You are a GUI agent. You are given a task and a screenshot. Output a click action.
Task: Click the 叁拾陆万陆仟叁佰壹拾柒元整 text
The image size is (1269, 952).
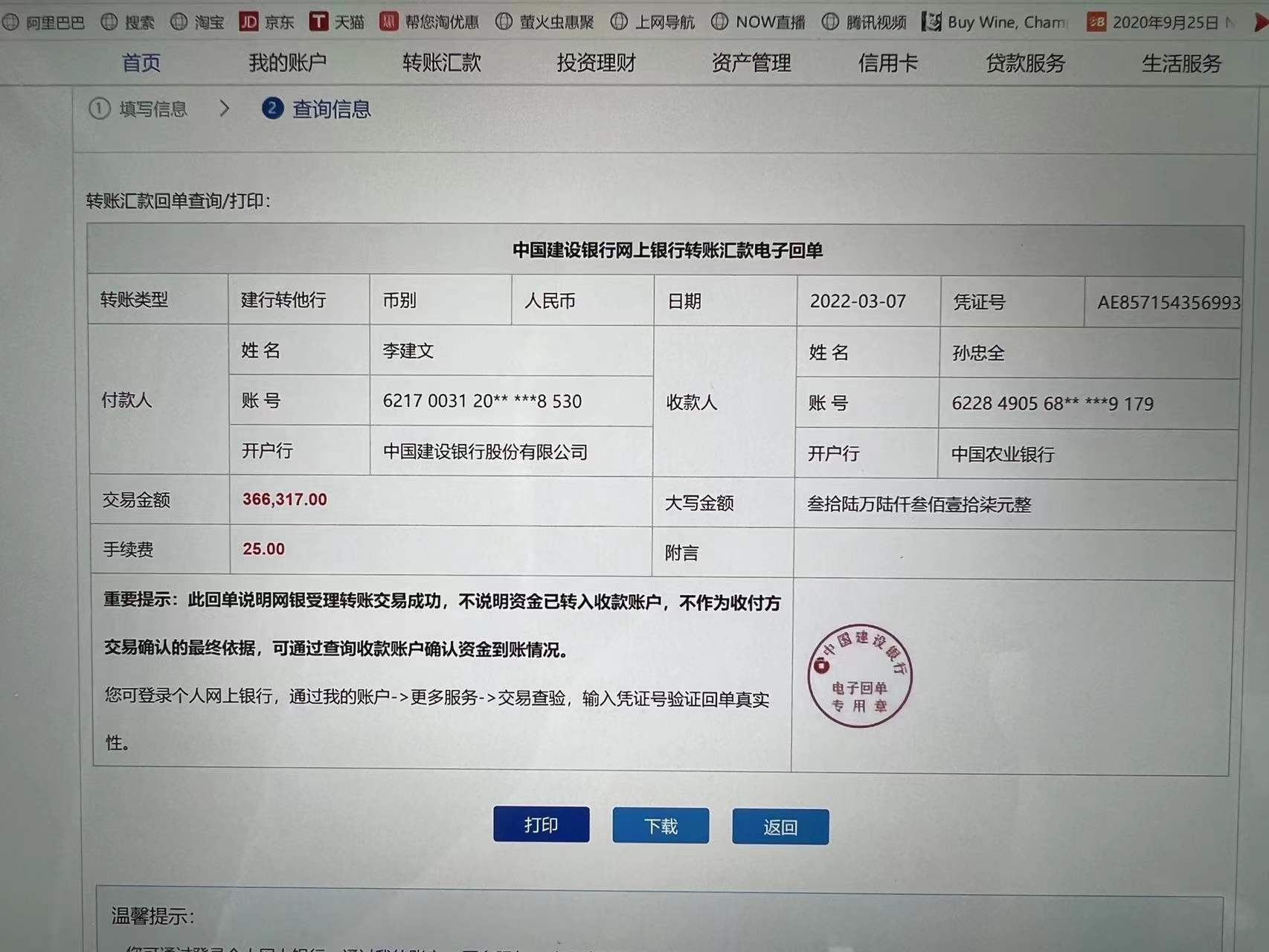(919, 504)
